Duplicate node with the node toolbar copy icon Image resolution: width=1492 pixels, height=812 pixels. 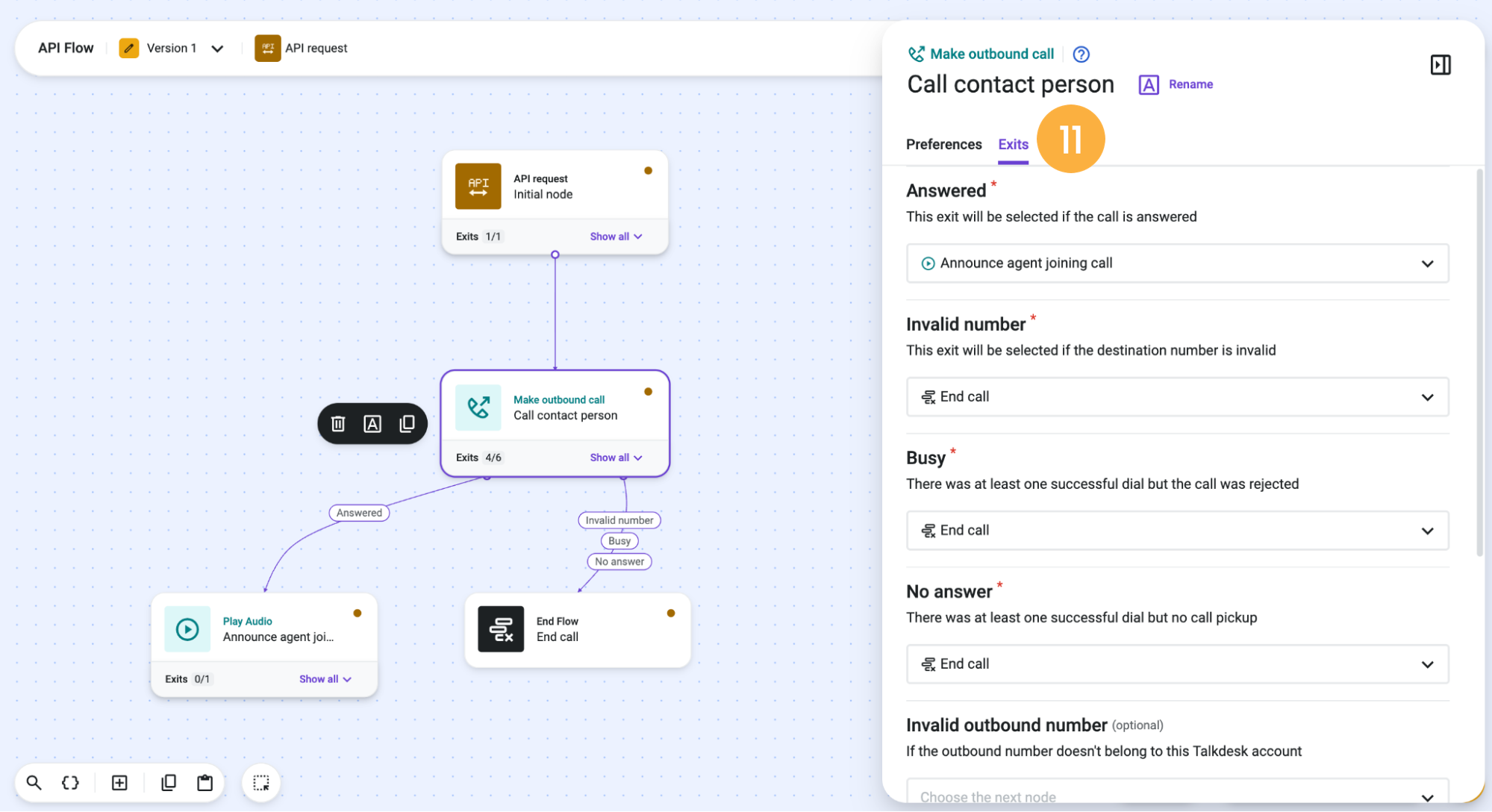407,424
